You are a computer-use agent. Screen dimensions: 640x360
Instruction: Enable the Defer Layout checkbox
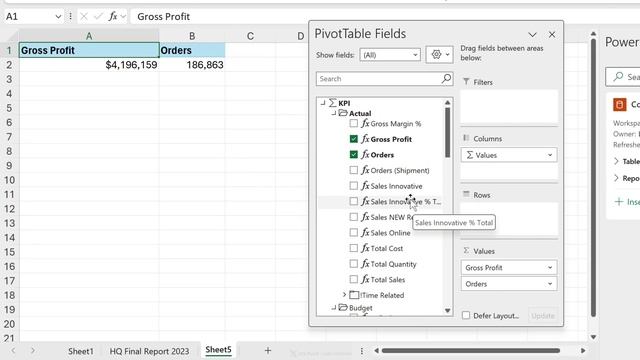(466, 315)
